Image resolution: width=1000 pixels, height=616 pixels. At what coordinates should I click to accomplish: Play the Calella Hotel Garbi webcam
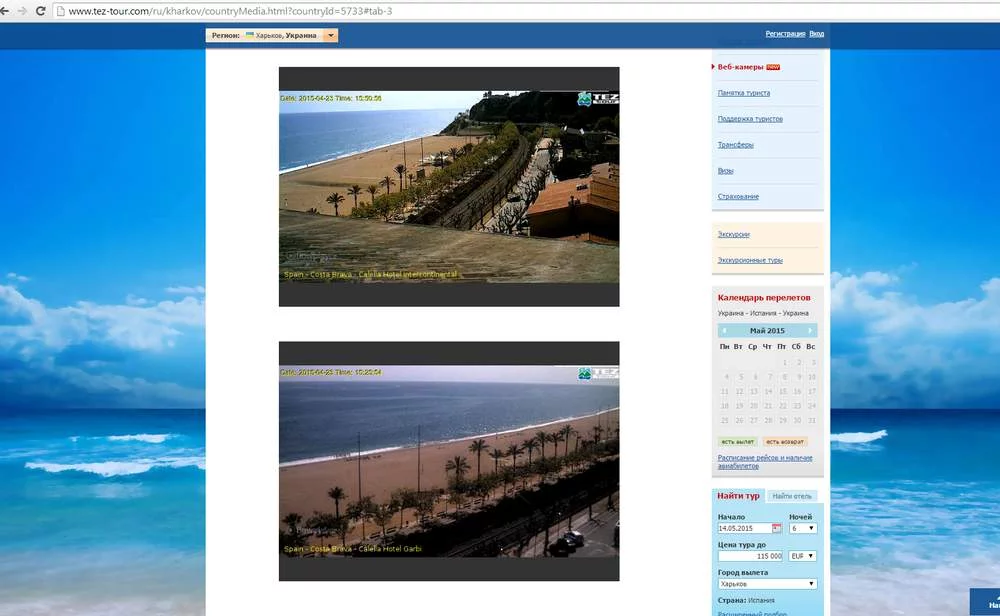click(x=449, y=461)
